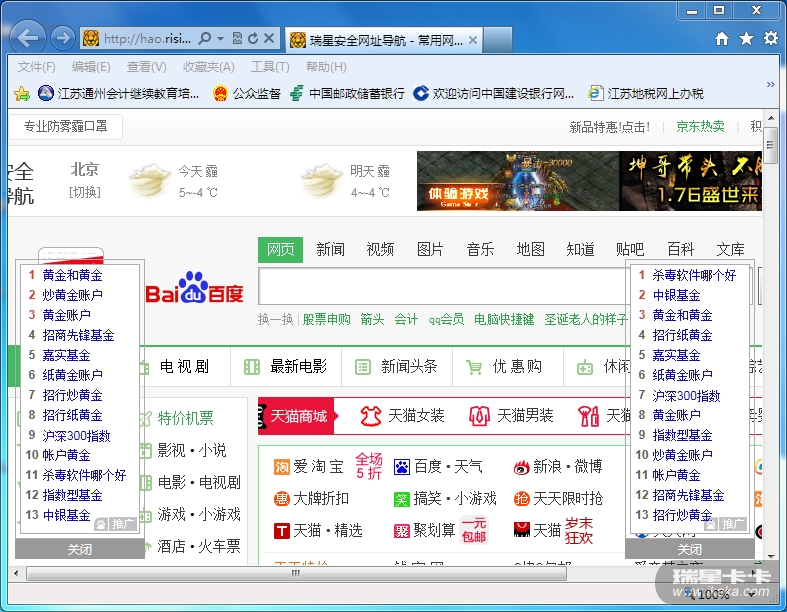The width and height of the screenshot is (787, 612).
Task: Select the 视频 search tab
Action: (380, 250)
